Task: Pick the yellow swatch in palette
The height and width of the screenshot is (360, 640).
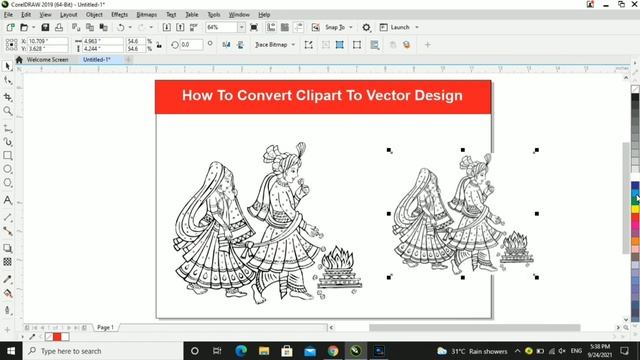Action: pos(635,209)
